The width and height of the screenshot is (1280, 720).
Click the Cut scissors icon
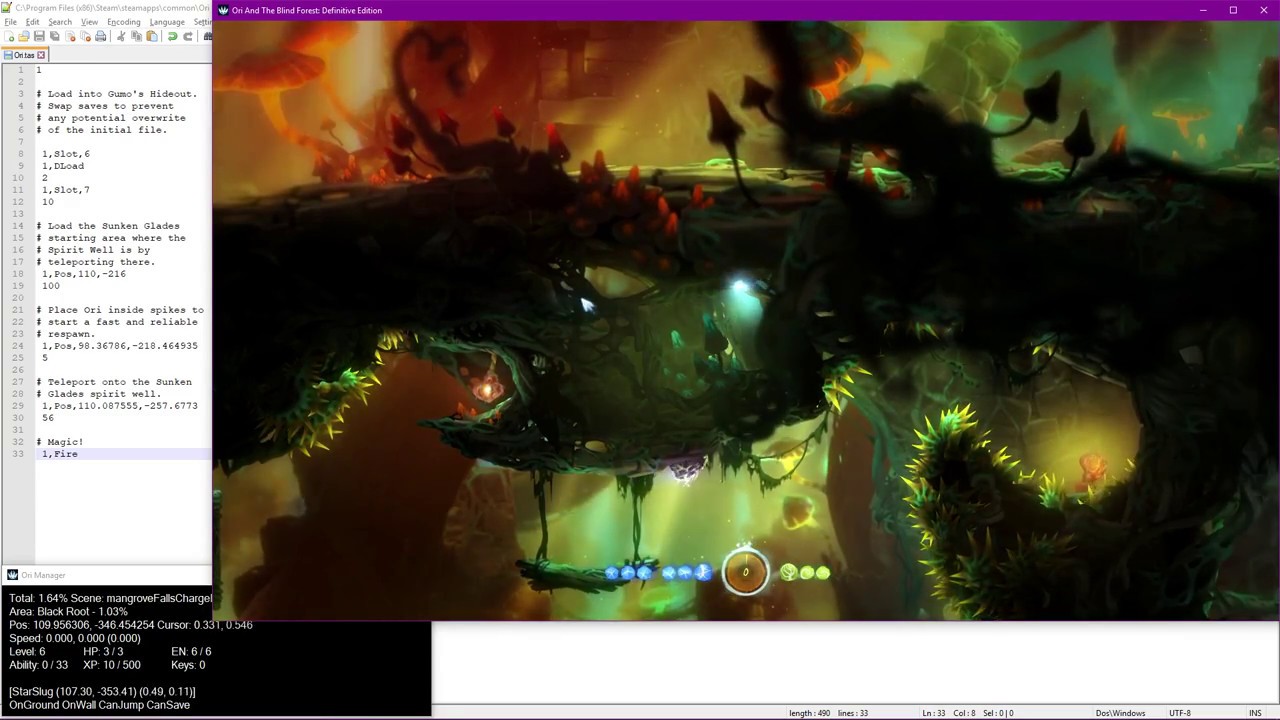click(121, 37)
